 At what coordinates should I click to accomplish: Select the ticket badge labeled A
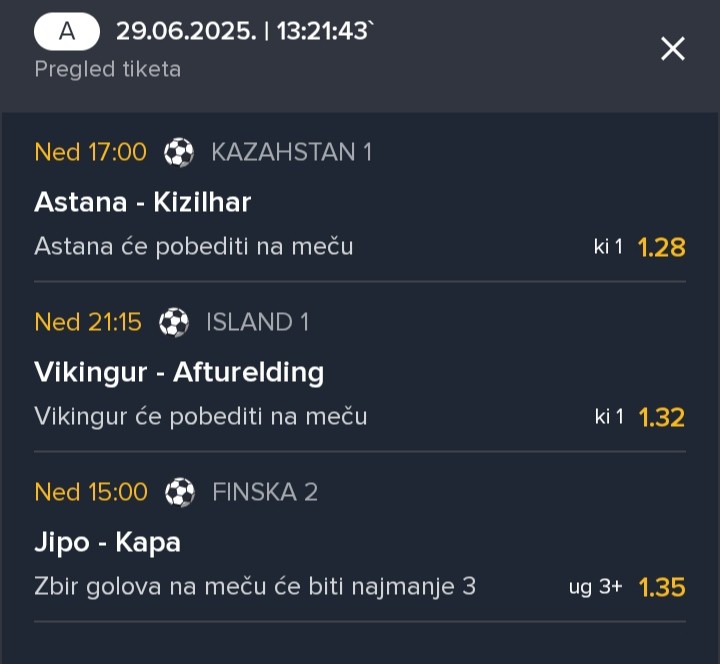click(67, 31)
